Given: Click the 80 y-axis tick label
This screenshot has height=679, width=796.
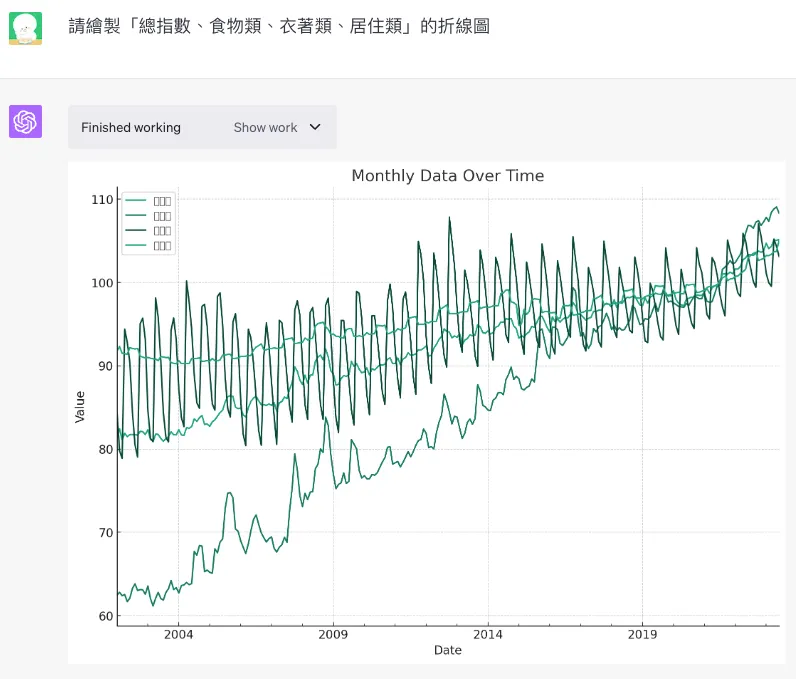Looking at the screenshot, I should coord(106,450).
